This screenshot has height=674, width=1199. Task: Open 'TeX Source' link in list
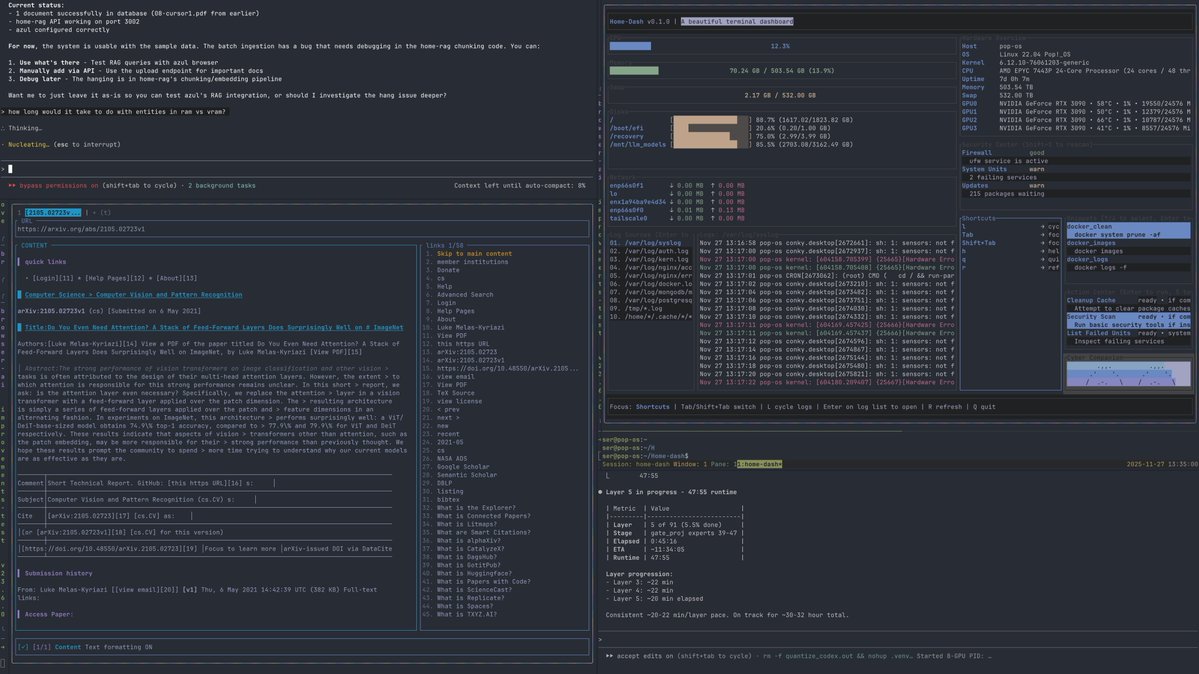pyautogui.click(x=456, y=392)
